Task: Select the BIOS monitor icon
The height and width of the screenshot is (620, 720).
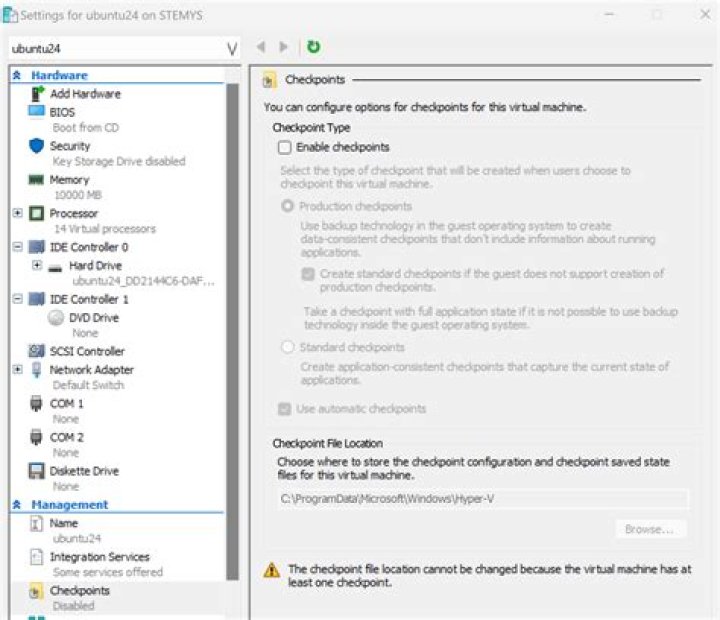Action: (37, 112)
